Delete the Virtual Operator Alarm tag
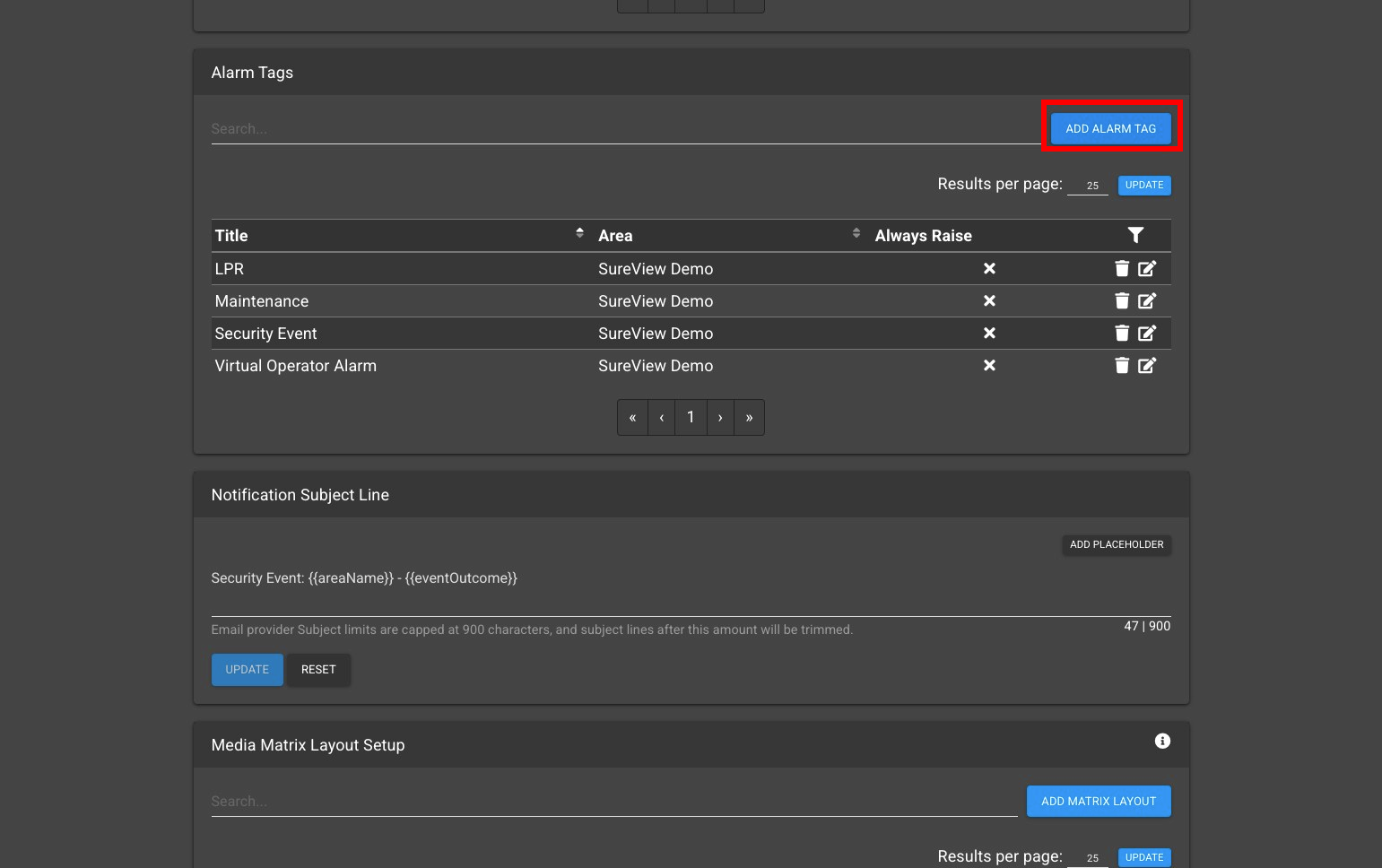Screen dimensions: 1382x868 pyautogui.click(x=1121, y=365)
